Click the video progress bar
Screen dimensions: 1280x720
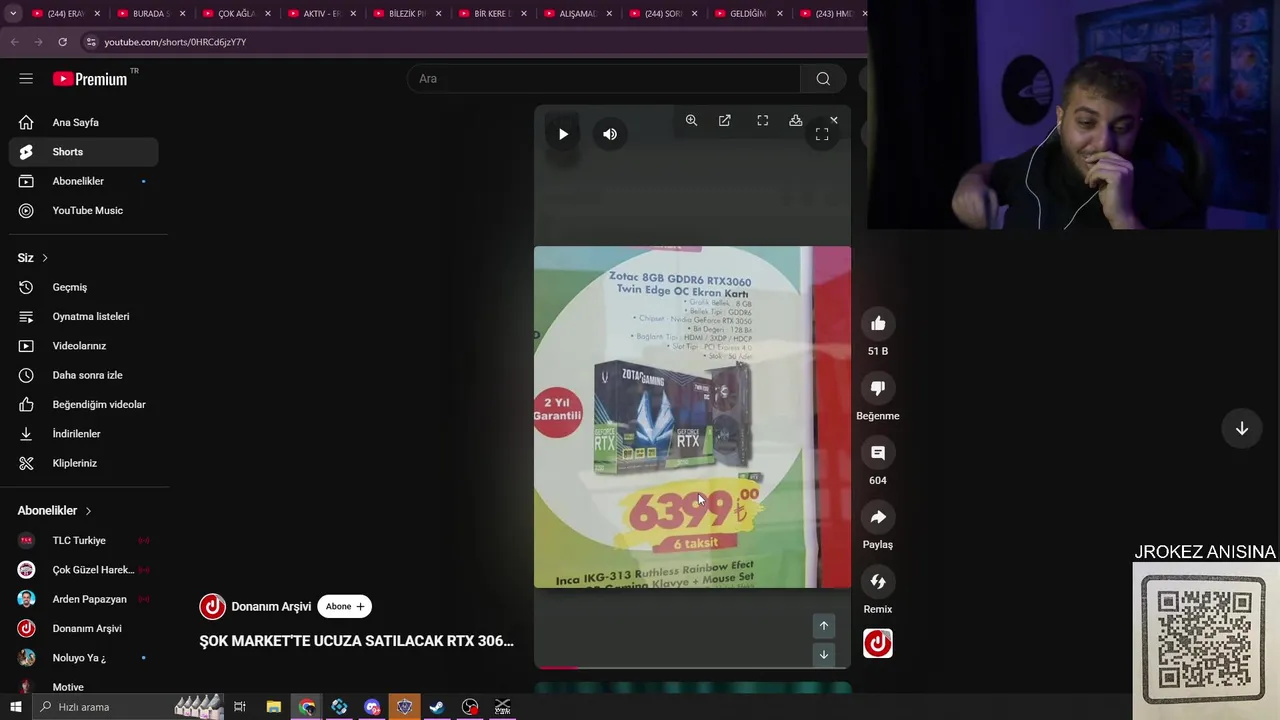coord(692,667)
